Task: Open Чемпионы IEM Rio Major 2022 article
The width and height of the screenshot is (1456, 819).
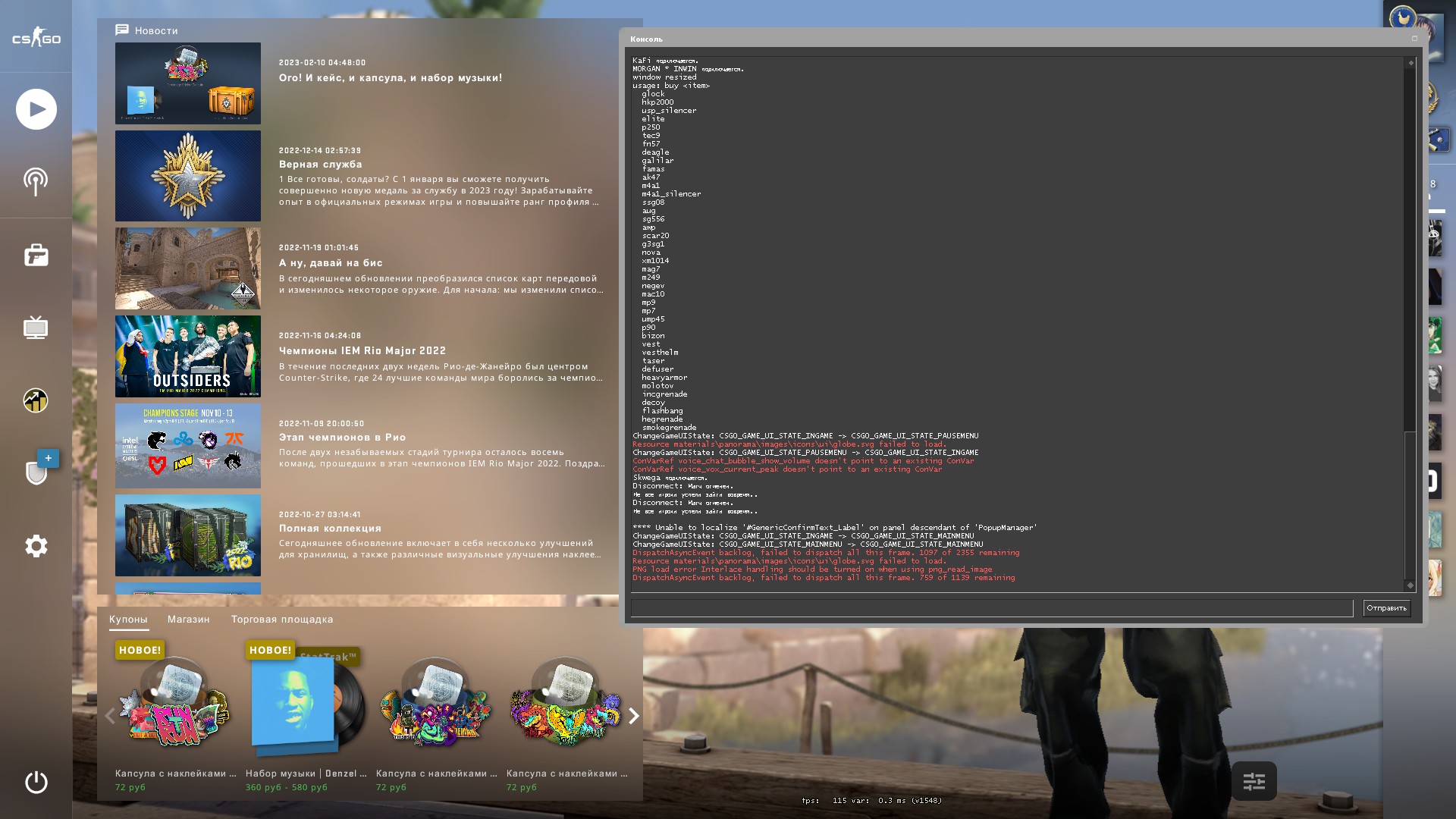Action: (x=362, y=350)
